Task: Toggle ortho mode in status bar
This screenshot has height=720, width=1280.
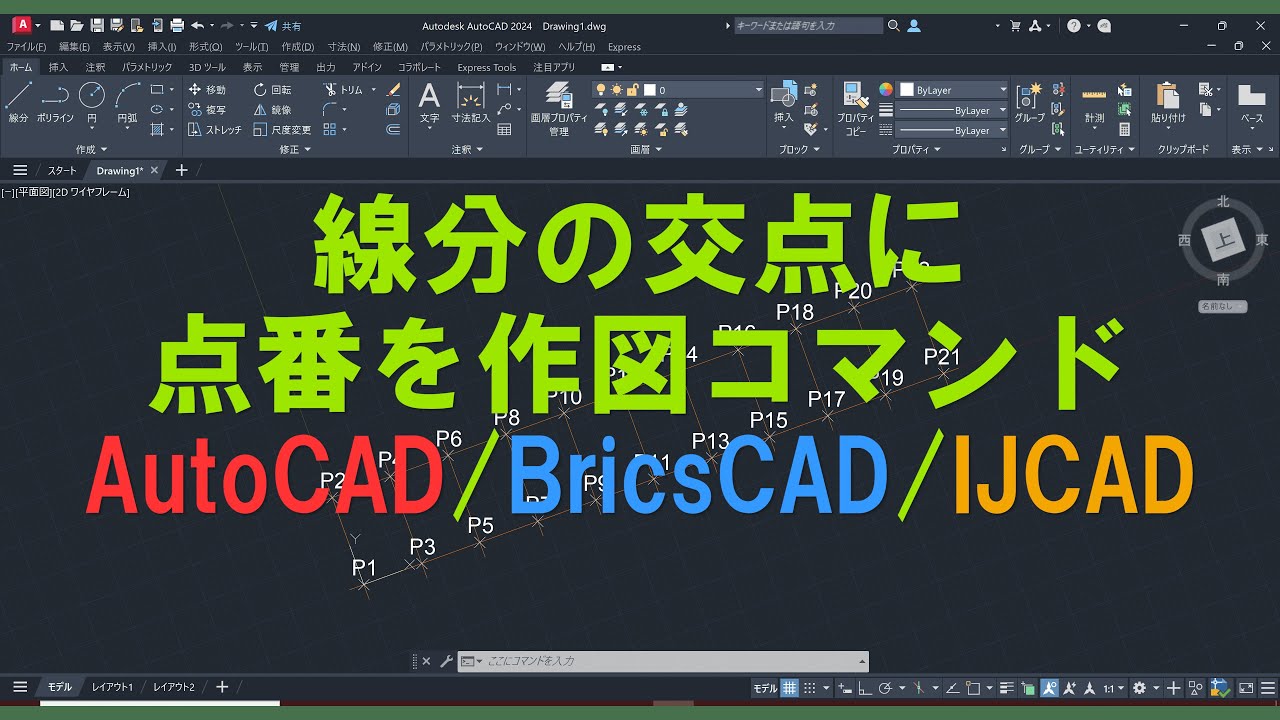Action: click(x=866, y=688)
